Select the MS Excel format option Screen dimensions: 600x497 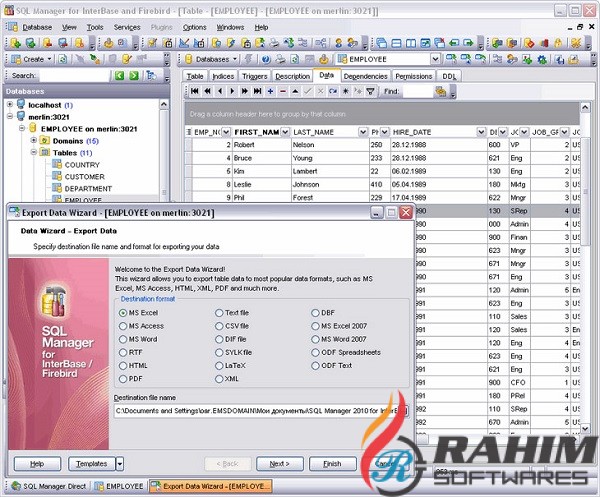139,313
